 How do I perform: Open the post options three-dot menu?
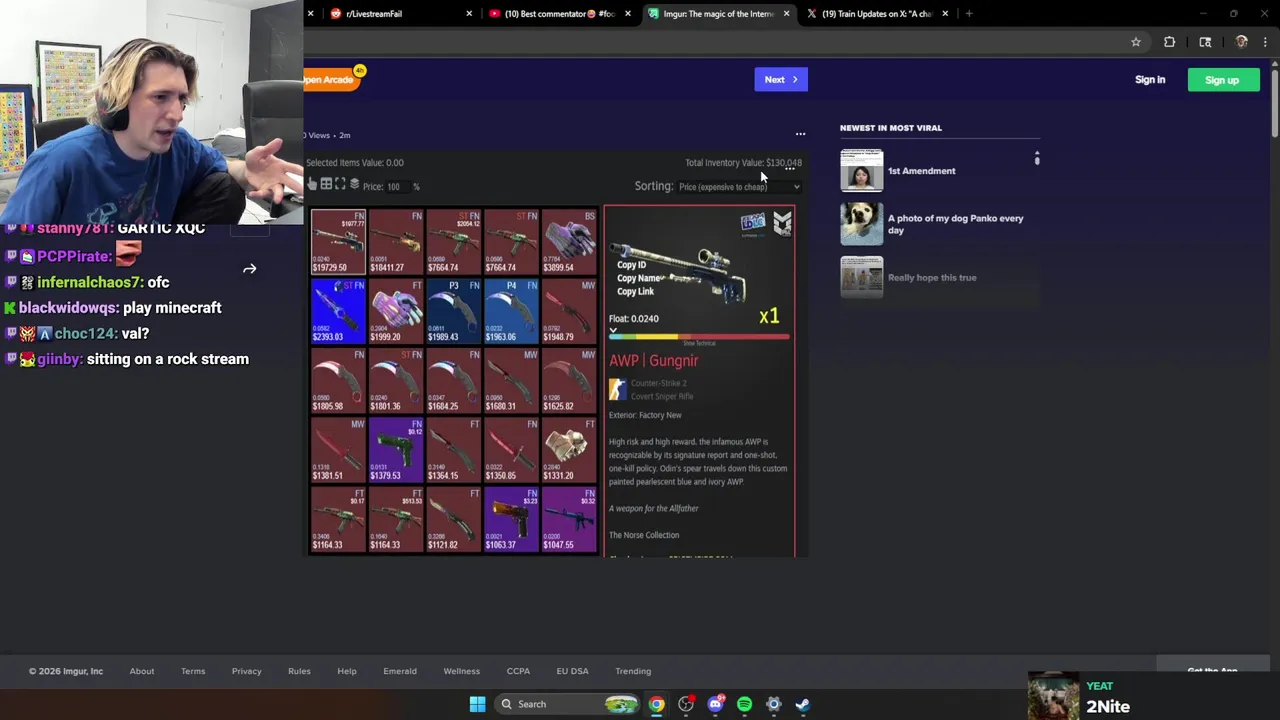800,134
